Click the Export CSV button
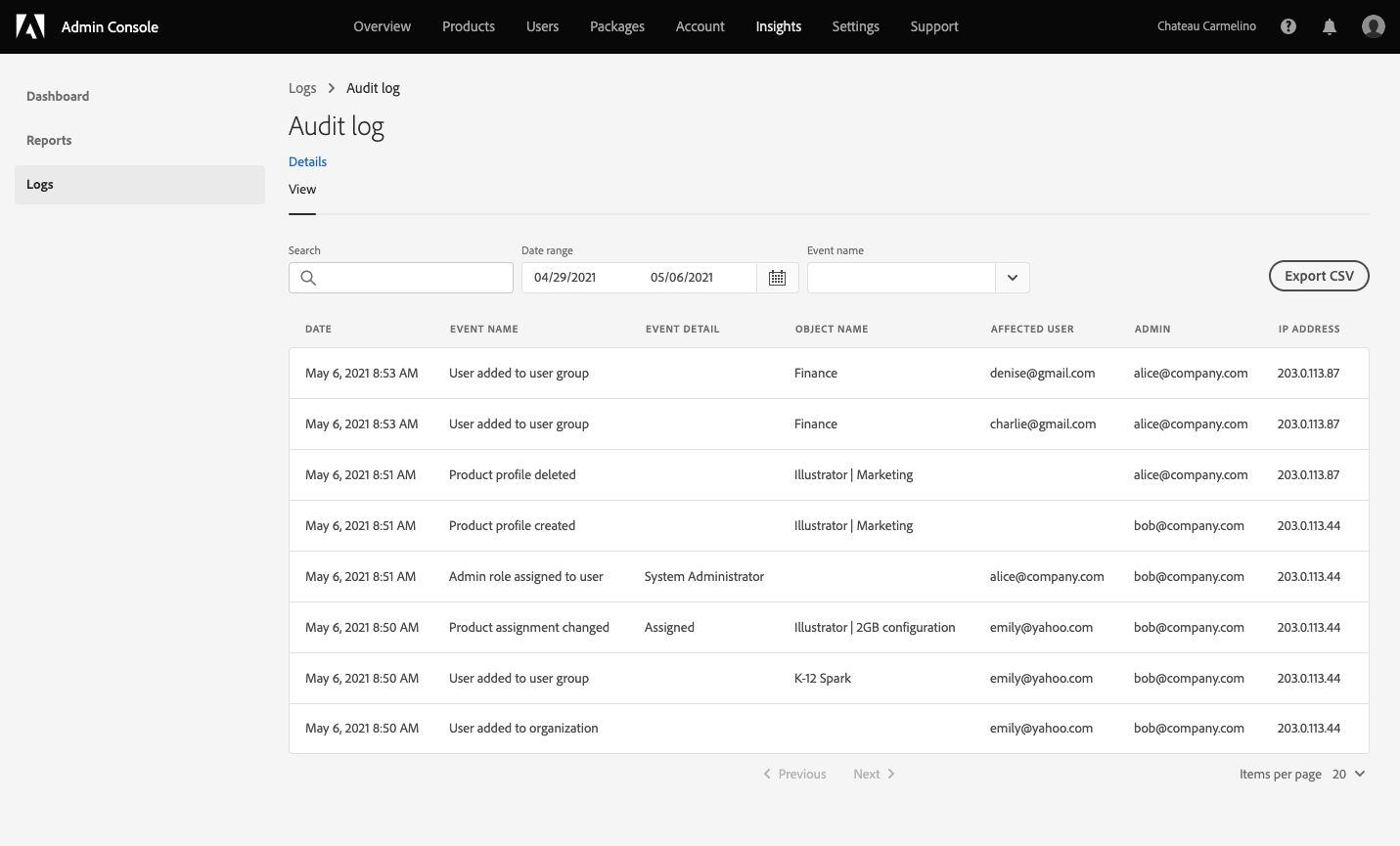This screenshot has width=1400, height=846. click(1319, 276)
